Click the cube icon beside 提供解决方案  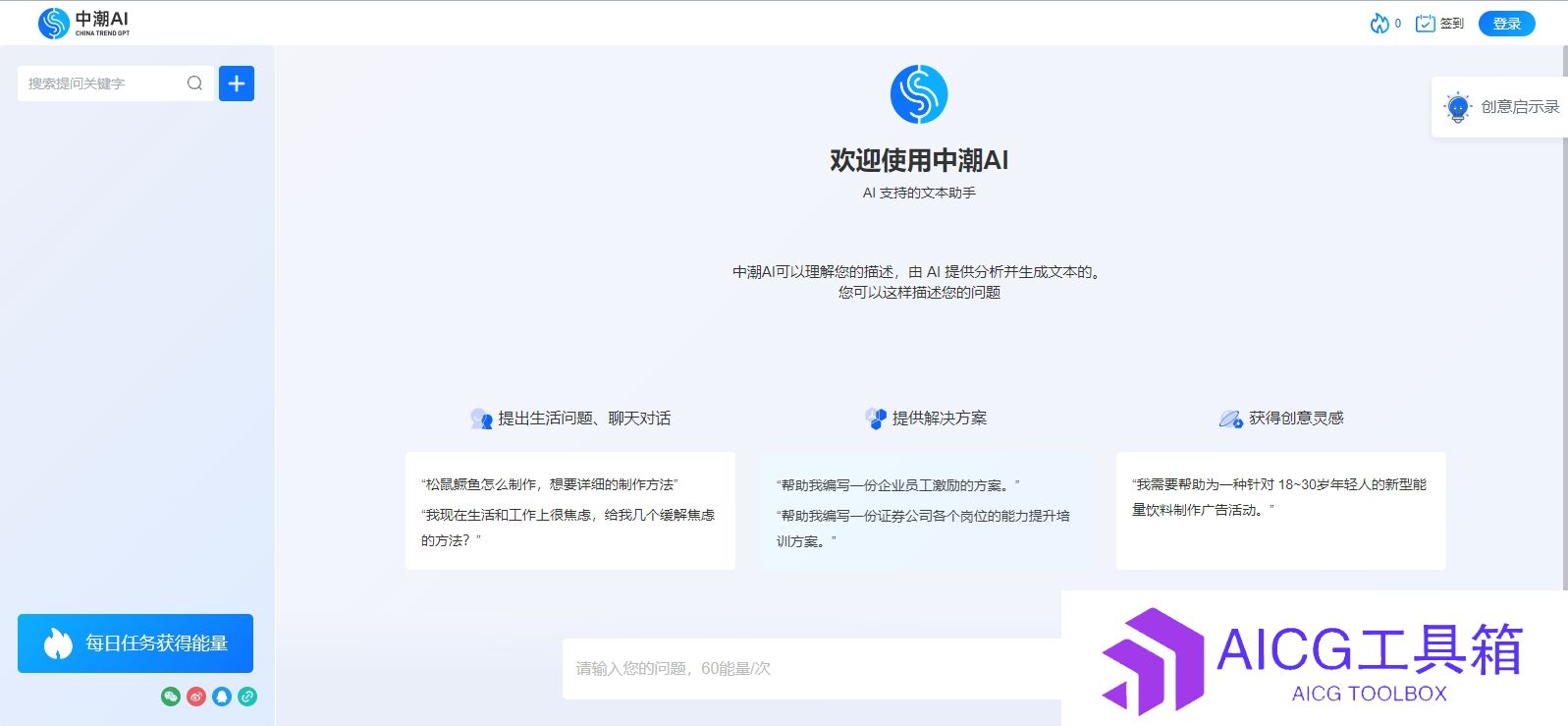(x=876, y=419)
